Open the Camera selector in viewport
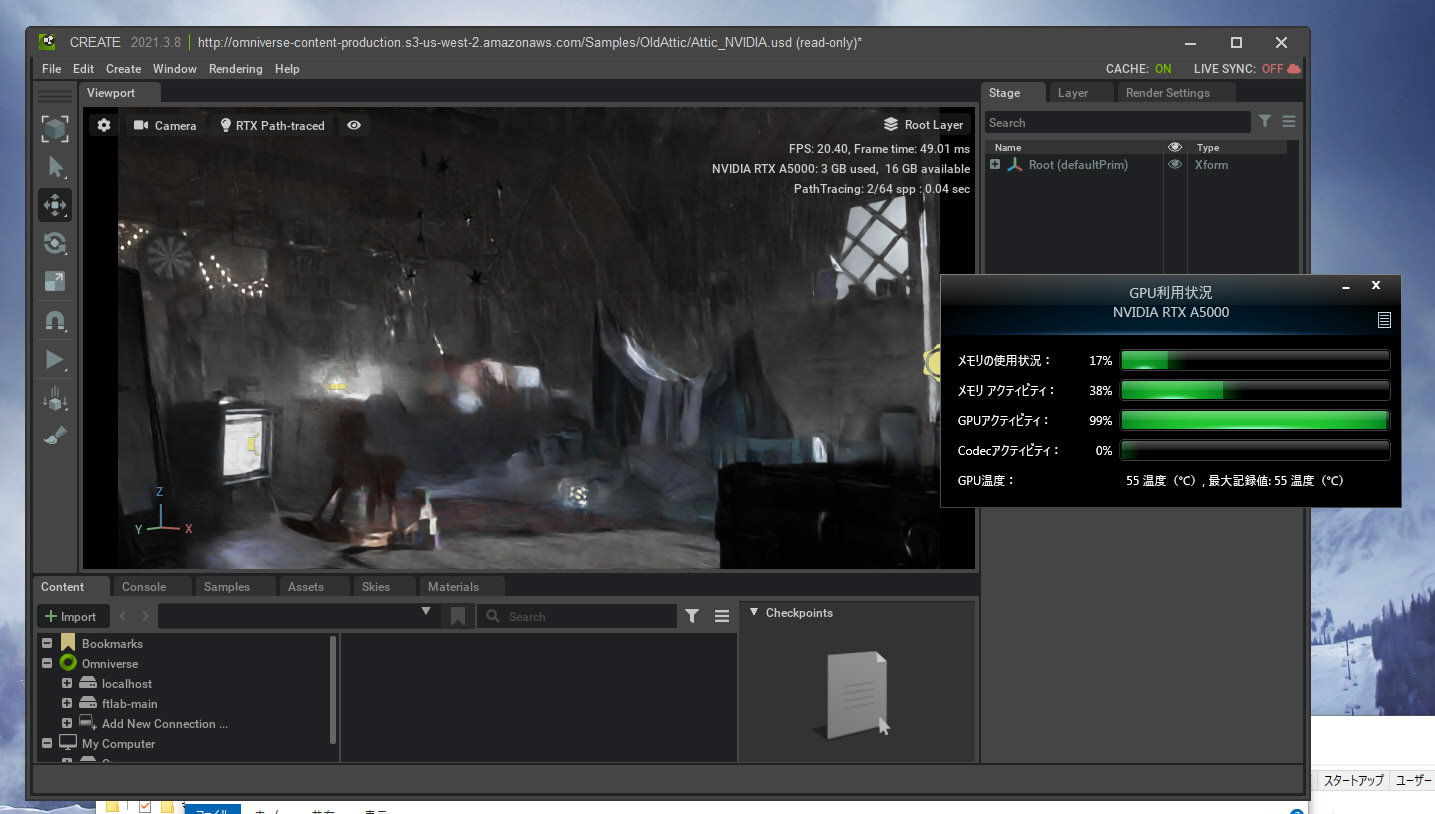Viewport: 1435px width, 814px height. (x=165, y=125)
